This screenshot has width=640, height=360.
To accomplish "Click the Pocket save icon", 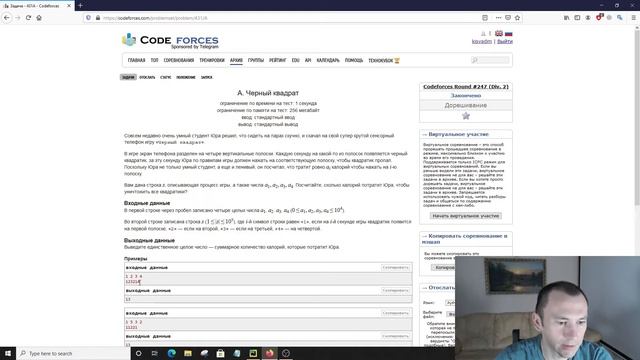I will [508, 18].
